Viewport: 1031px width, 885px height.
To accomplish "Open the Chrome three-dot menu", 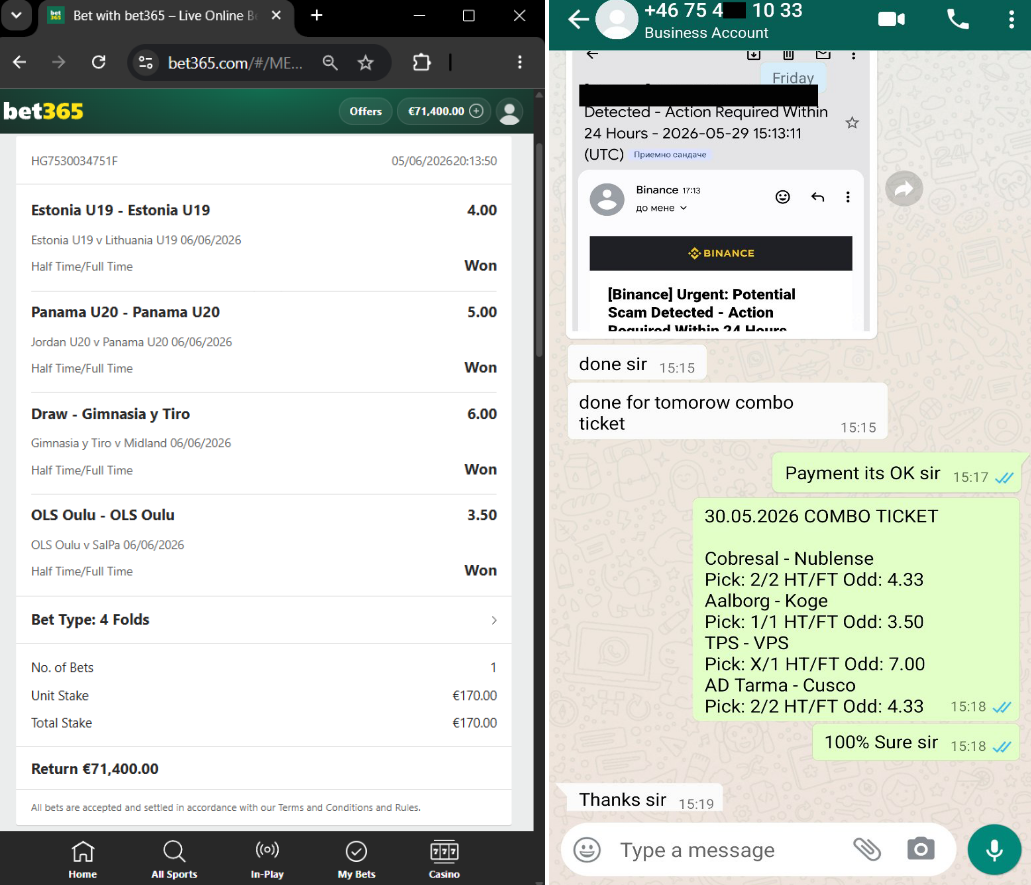I will coord(519,62).
